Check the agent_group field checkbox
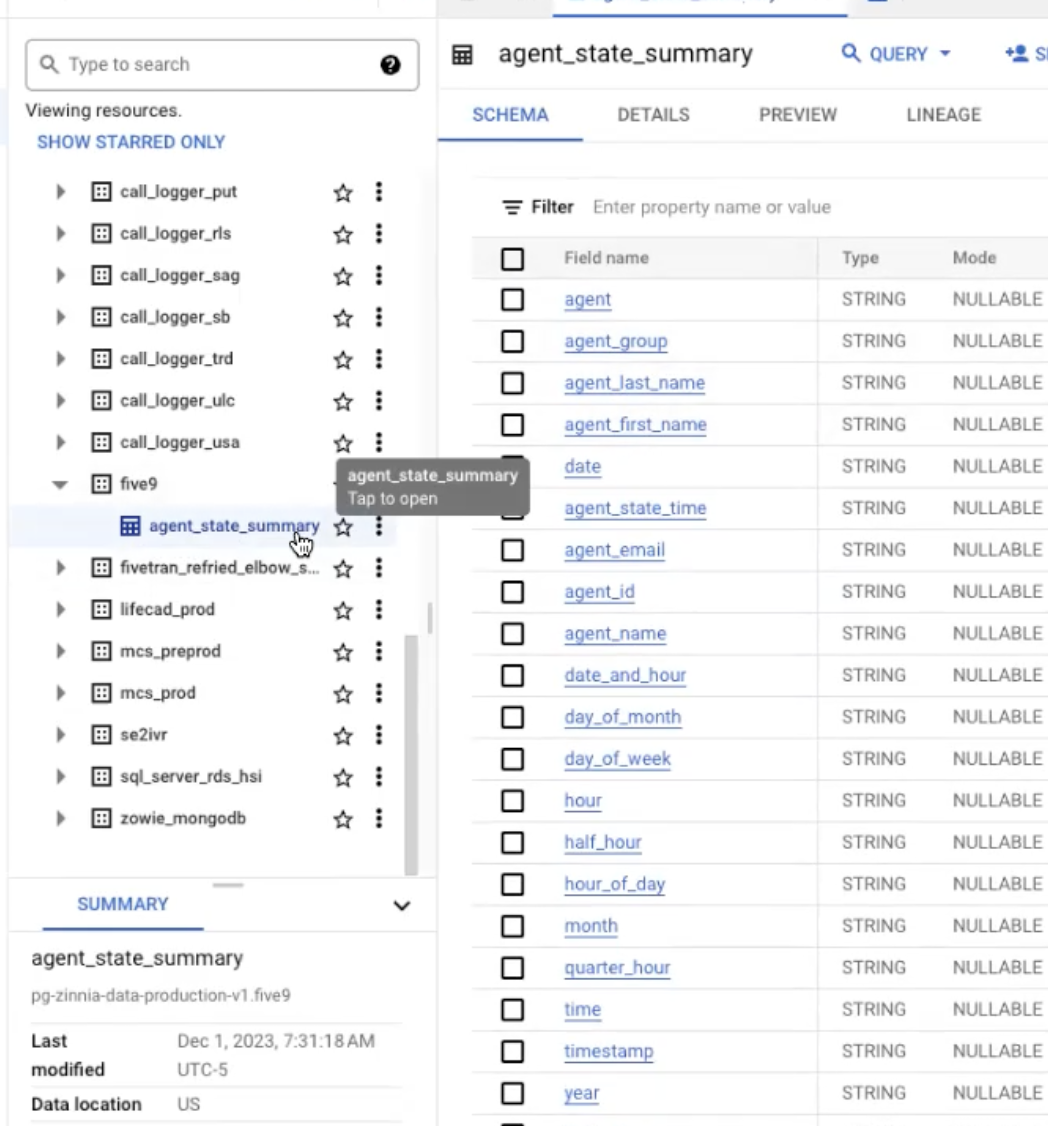The height and width of the screenshot is (1126, 1048). pyautogui.click(x=513, y=342)
